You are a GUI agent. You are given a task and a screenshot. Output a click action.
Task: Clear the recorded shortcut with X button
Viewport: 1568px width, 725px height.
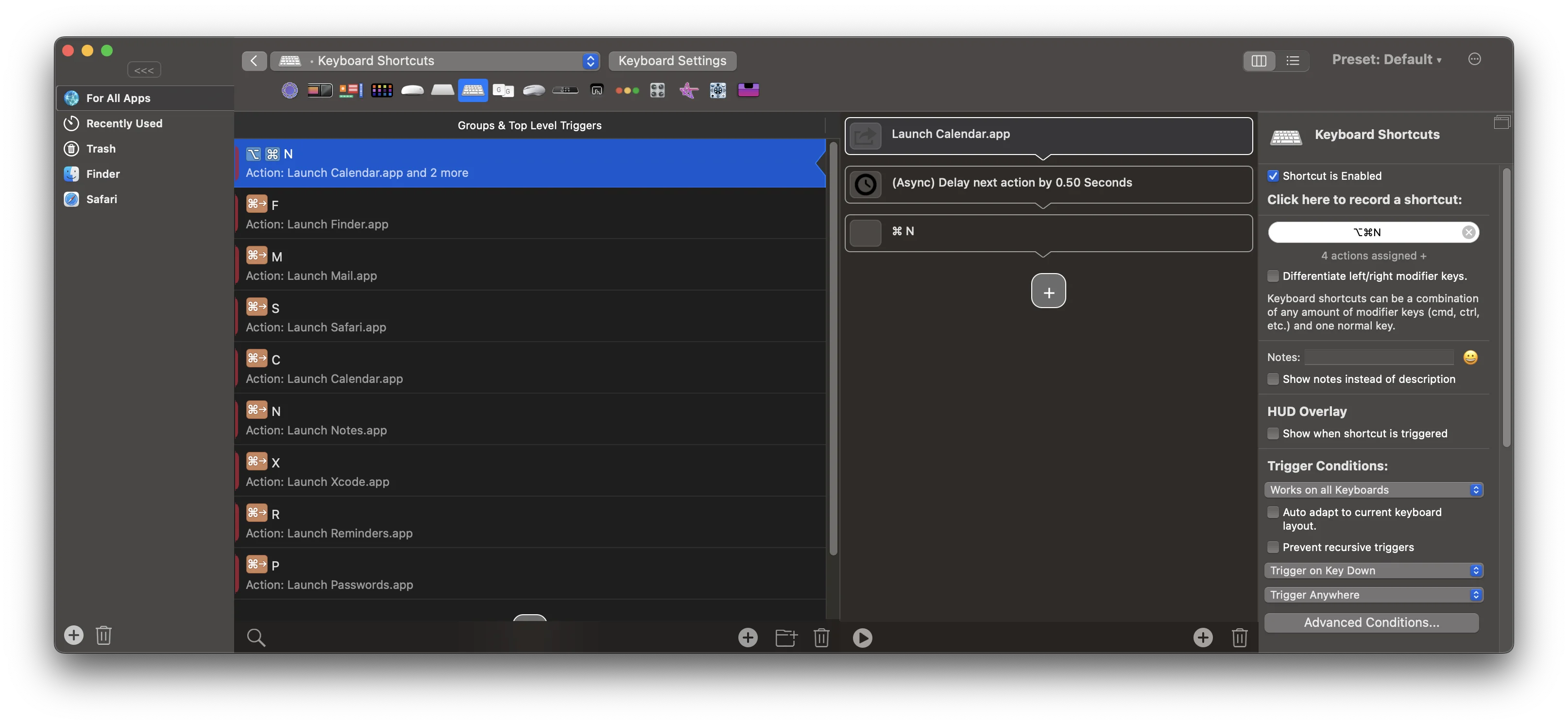click(1468, 232)
